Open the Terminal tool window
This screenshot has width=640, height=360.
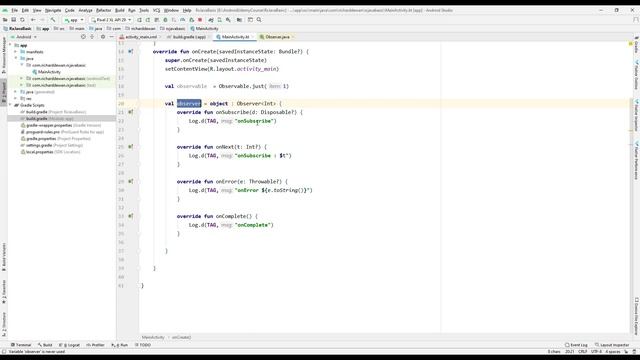[21, 345]
